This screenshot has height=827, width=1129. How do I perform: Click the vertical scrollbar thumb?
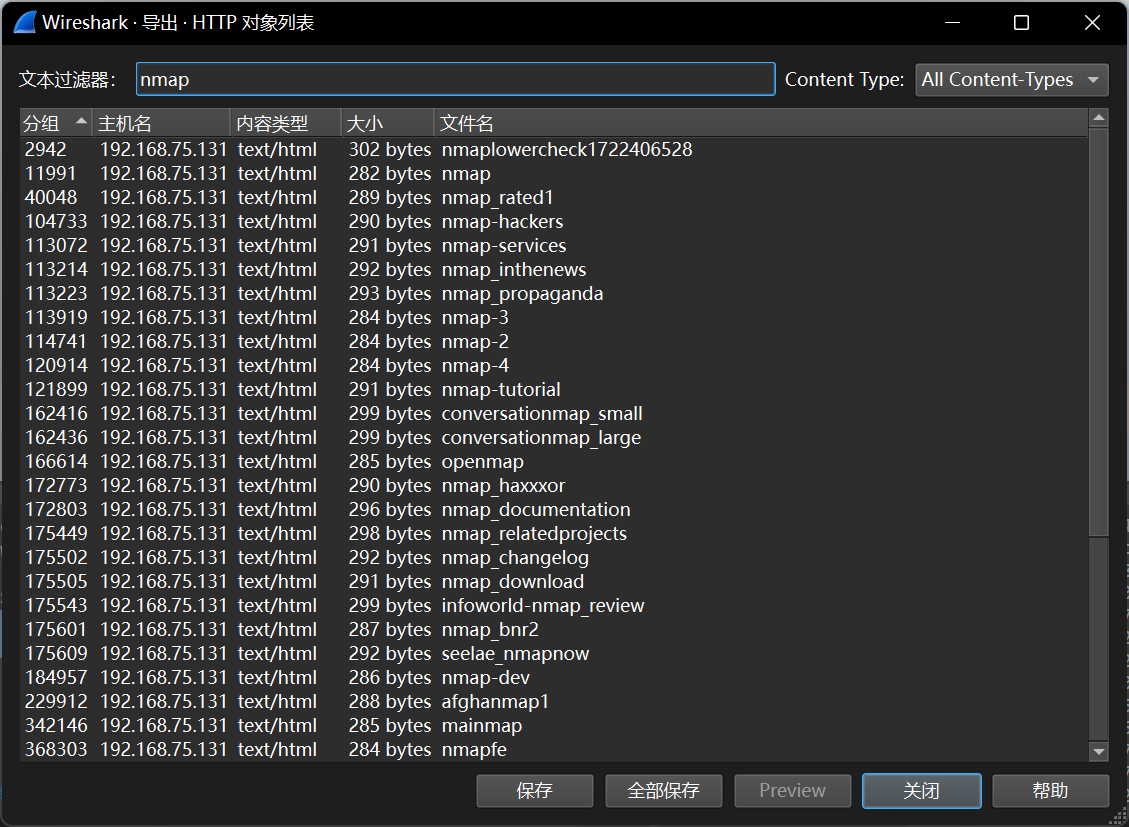pyautogui.click(x=1099, y=330)
